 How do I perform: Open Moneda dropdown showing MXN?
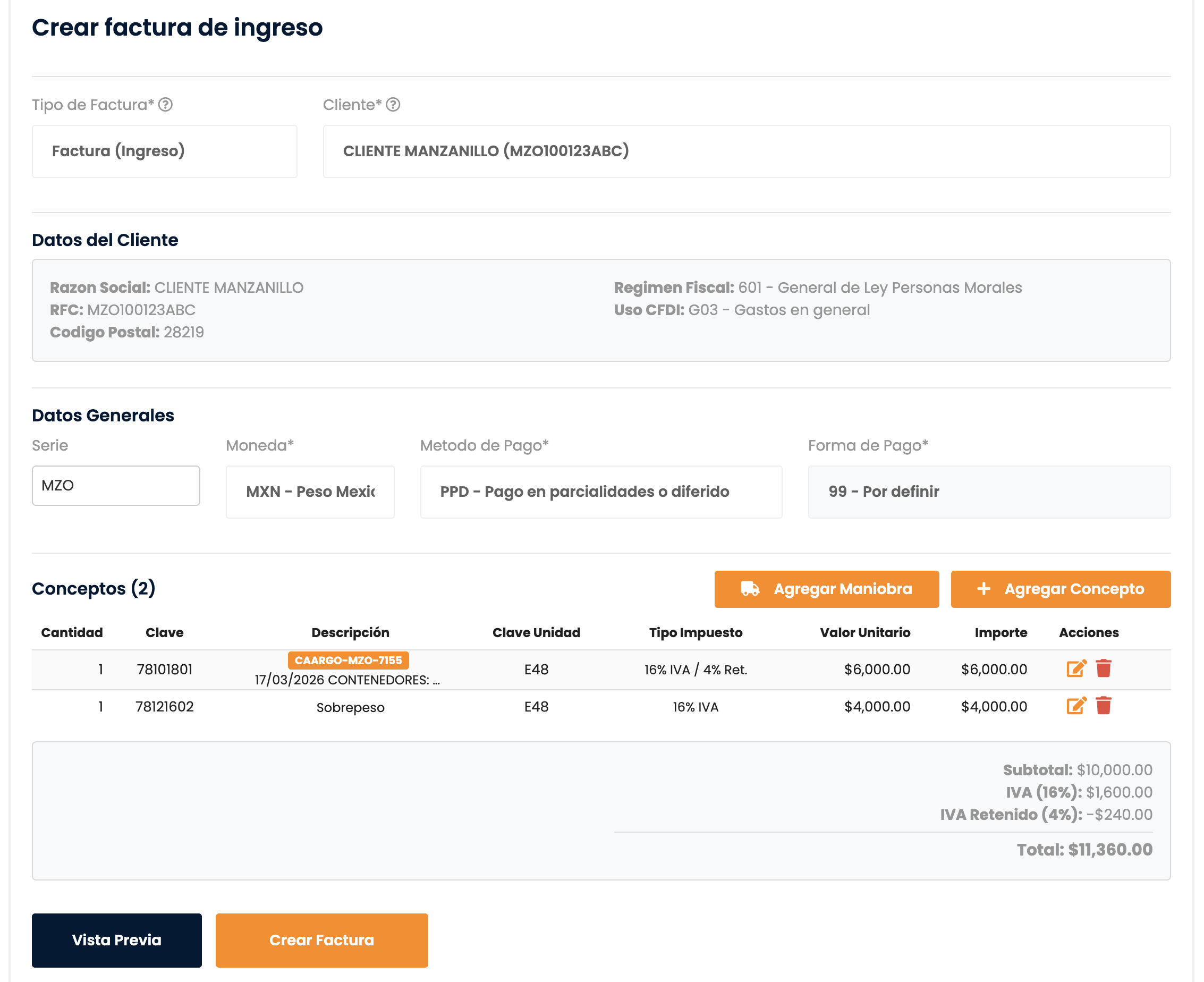coord(310,492)
